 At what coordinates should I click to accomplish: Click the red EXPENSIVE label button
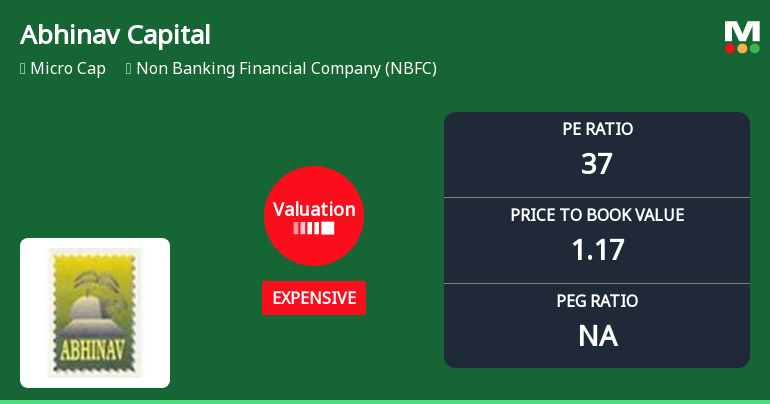[314, 298]
